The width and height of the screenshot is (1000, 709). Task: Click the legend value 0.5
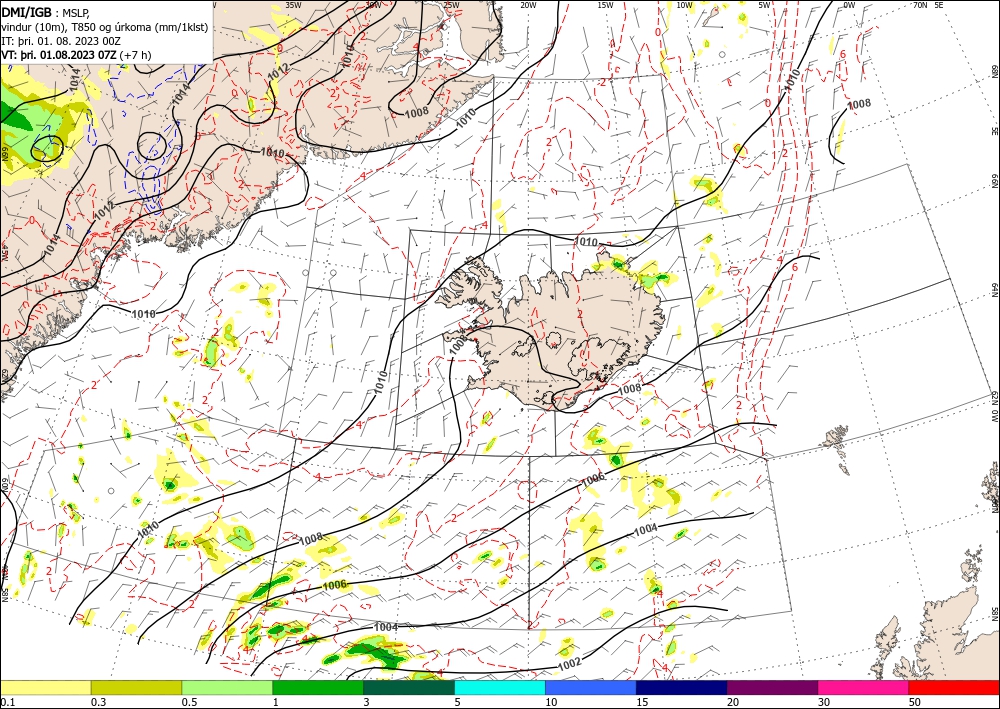point(189,702)
